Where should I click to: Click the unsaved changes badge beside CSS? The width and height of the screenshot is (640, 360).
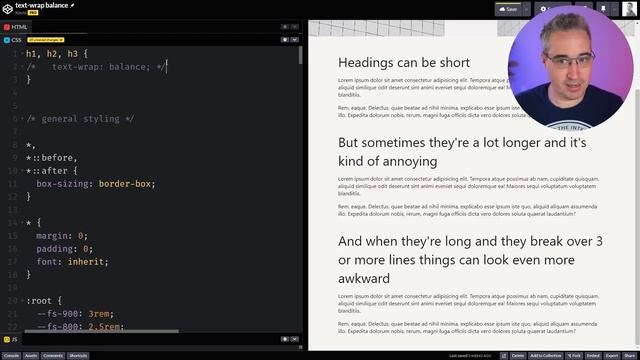tap(46, 40)
